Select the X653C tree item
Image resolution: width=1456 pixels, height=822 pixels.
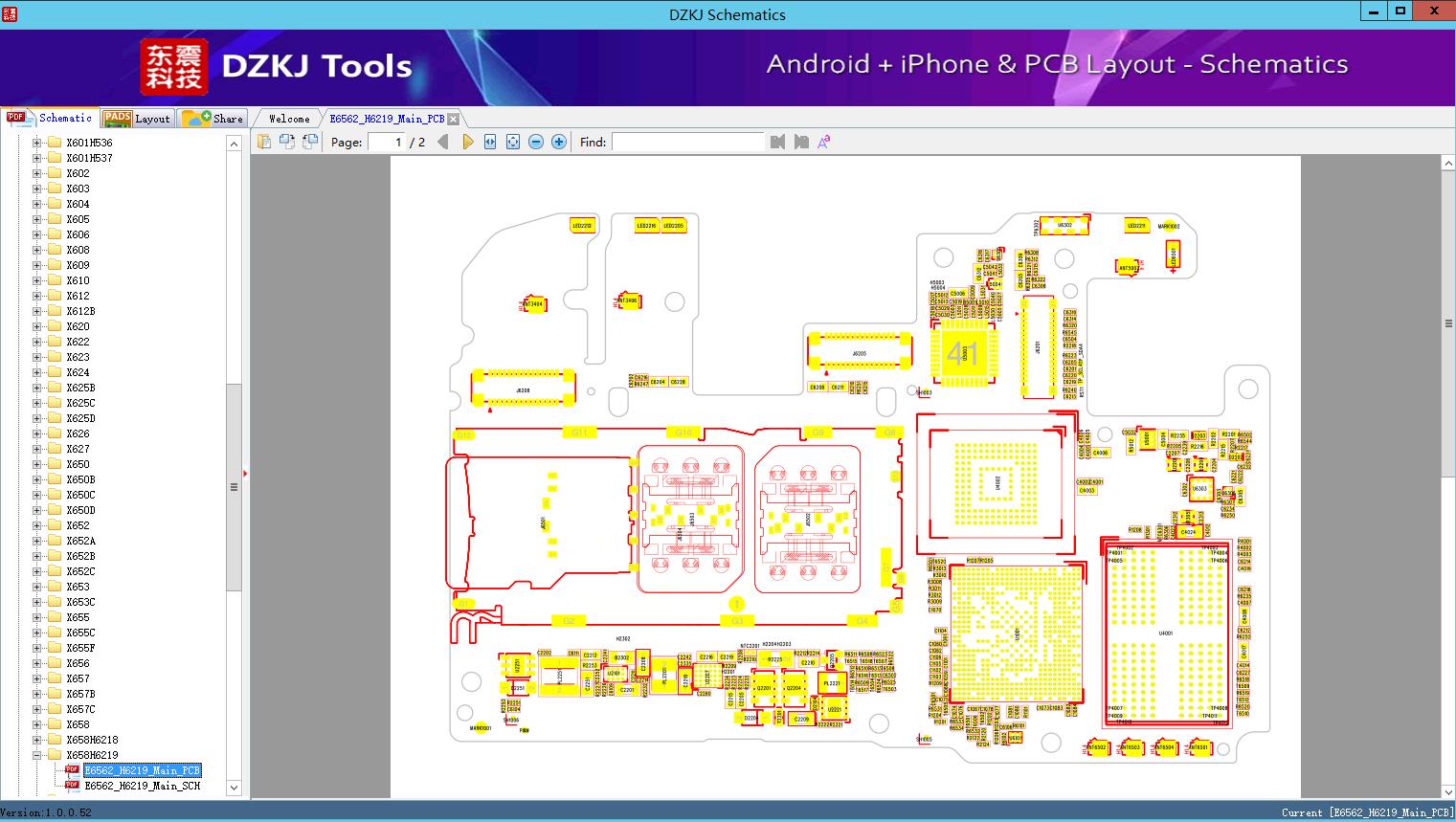pos(80,602)
